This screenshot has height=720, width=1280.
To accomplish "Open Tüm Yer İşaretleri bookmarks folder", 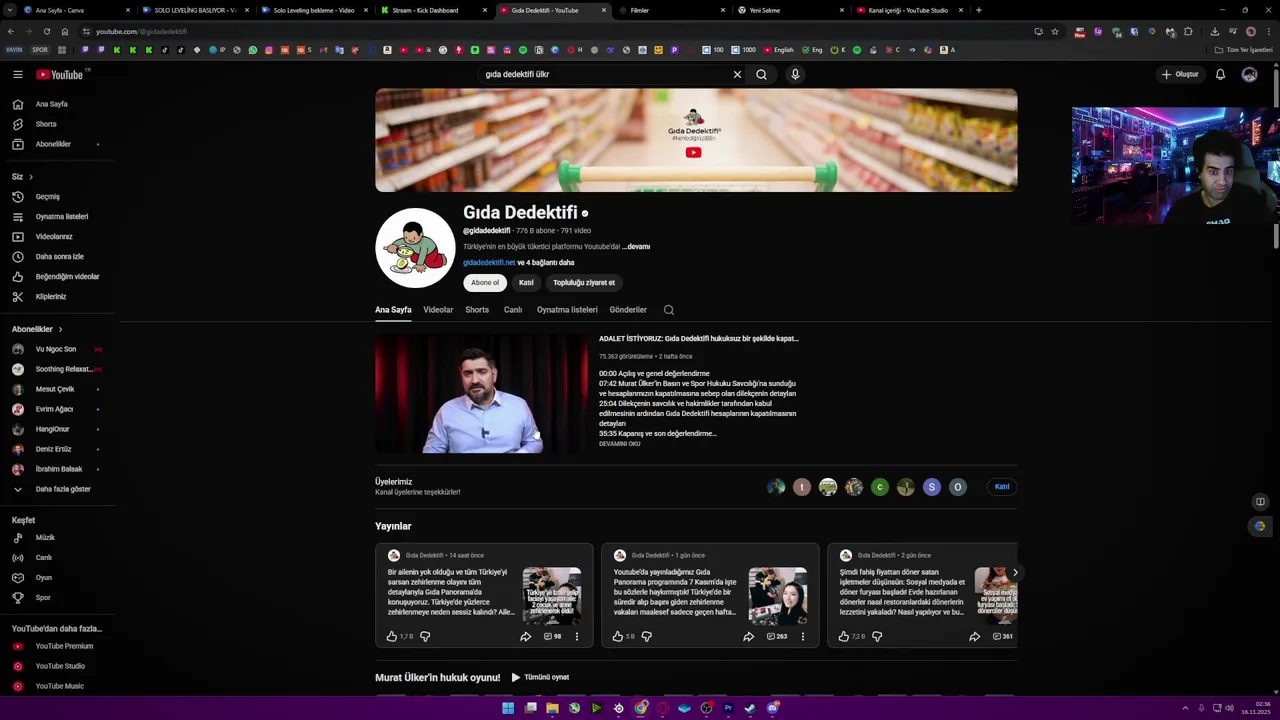I will point(1244,50).
